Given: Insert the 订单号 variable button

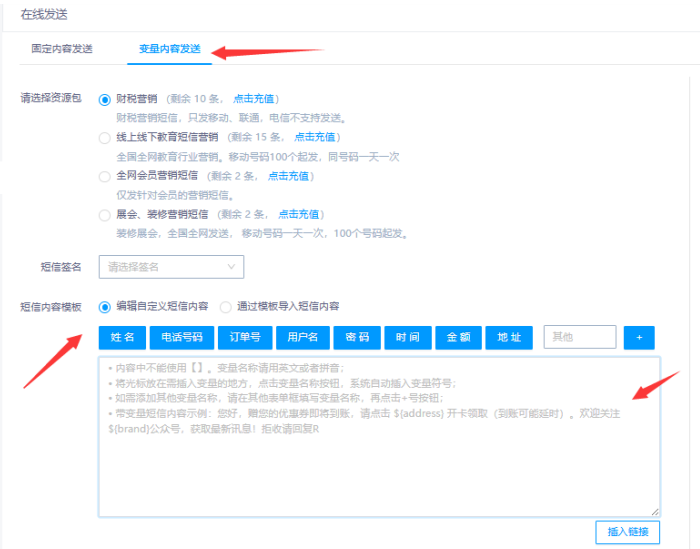Looking at the screenshot, I should click(245, 338).
